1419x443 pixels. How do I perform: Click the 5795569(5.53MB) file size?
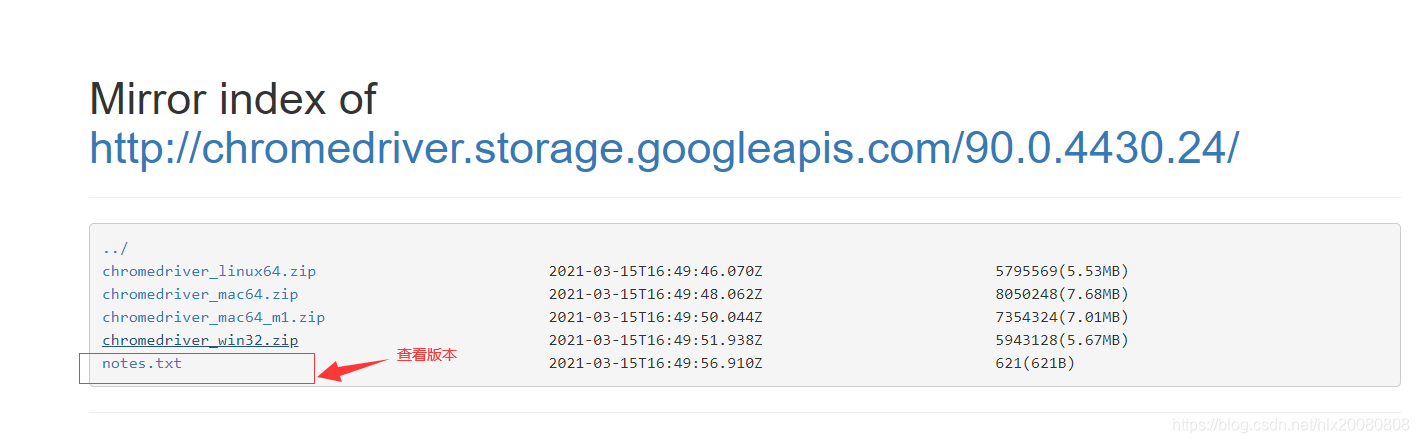point(1061,271)
